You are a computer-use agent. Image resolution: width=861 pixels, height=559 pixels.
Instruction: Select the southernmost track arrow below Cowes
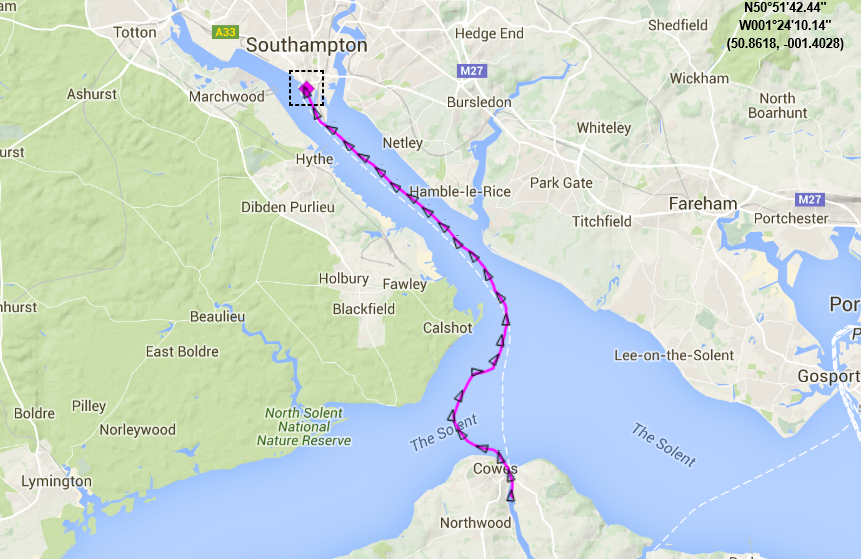pyautogui.click(x=511, y=496)
